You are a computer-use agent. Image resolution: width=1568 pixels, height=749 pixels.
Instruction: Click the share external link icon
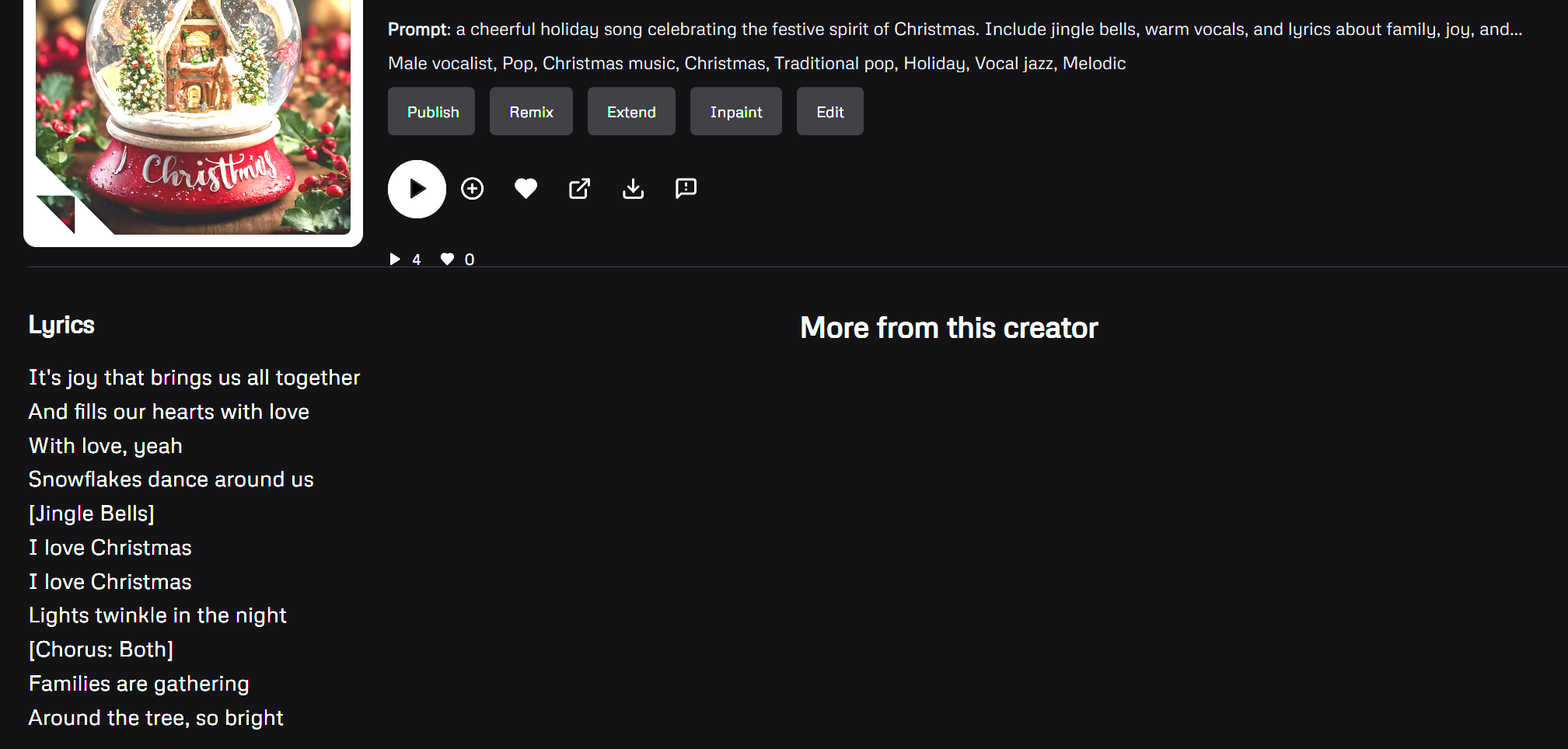(579, 189)
